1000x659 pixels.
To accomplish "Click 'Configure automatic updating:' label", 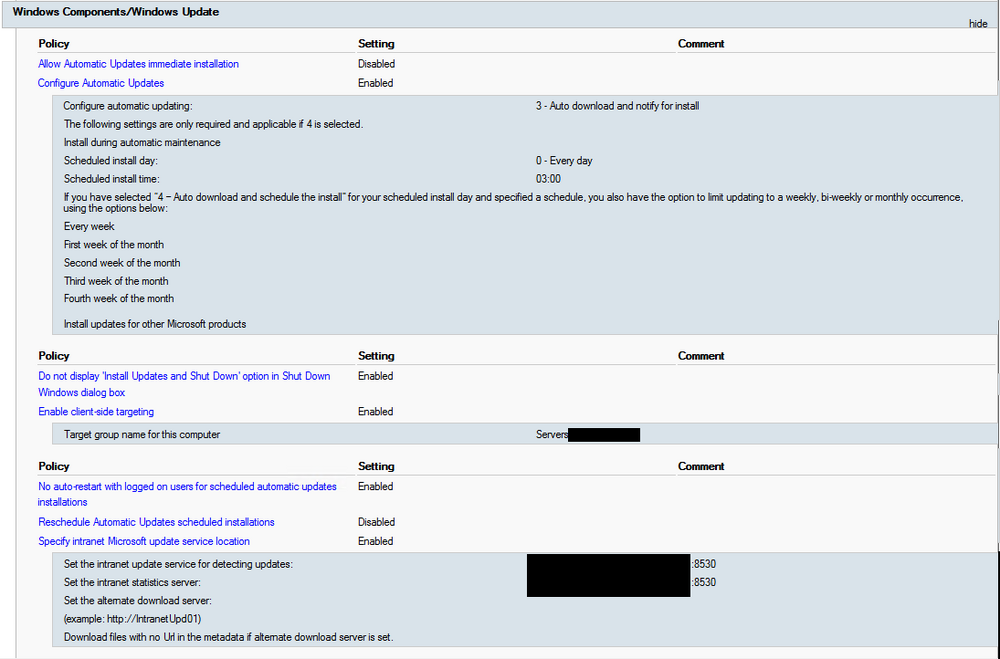I will (x=128, y=106).
